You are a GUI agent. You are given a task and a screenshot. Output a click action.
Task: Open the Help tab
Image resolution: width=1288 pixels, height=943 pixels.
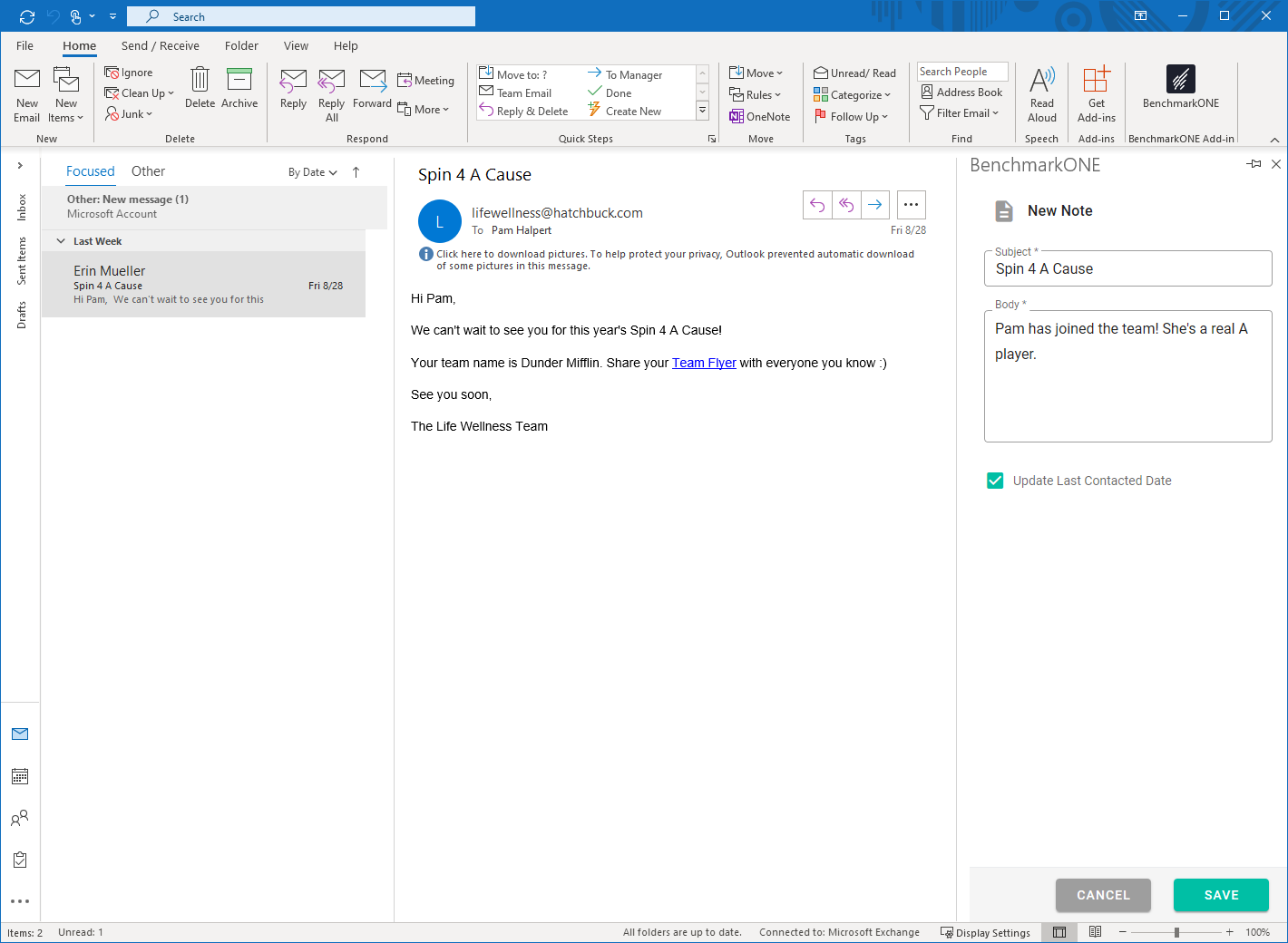click(346, 45)
